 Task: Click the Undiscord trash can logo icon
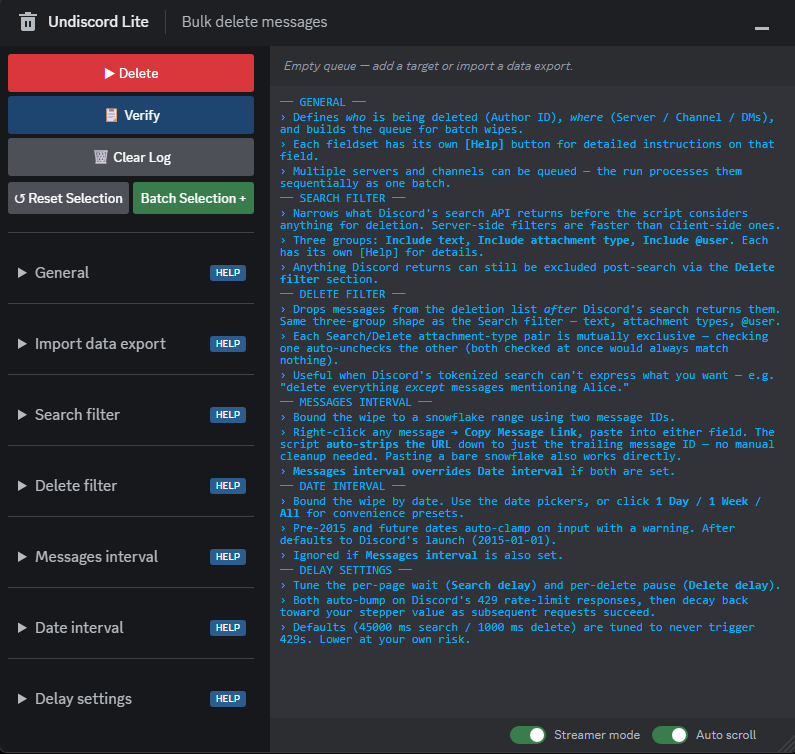tap(27, 22)
